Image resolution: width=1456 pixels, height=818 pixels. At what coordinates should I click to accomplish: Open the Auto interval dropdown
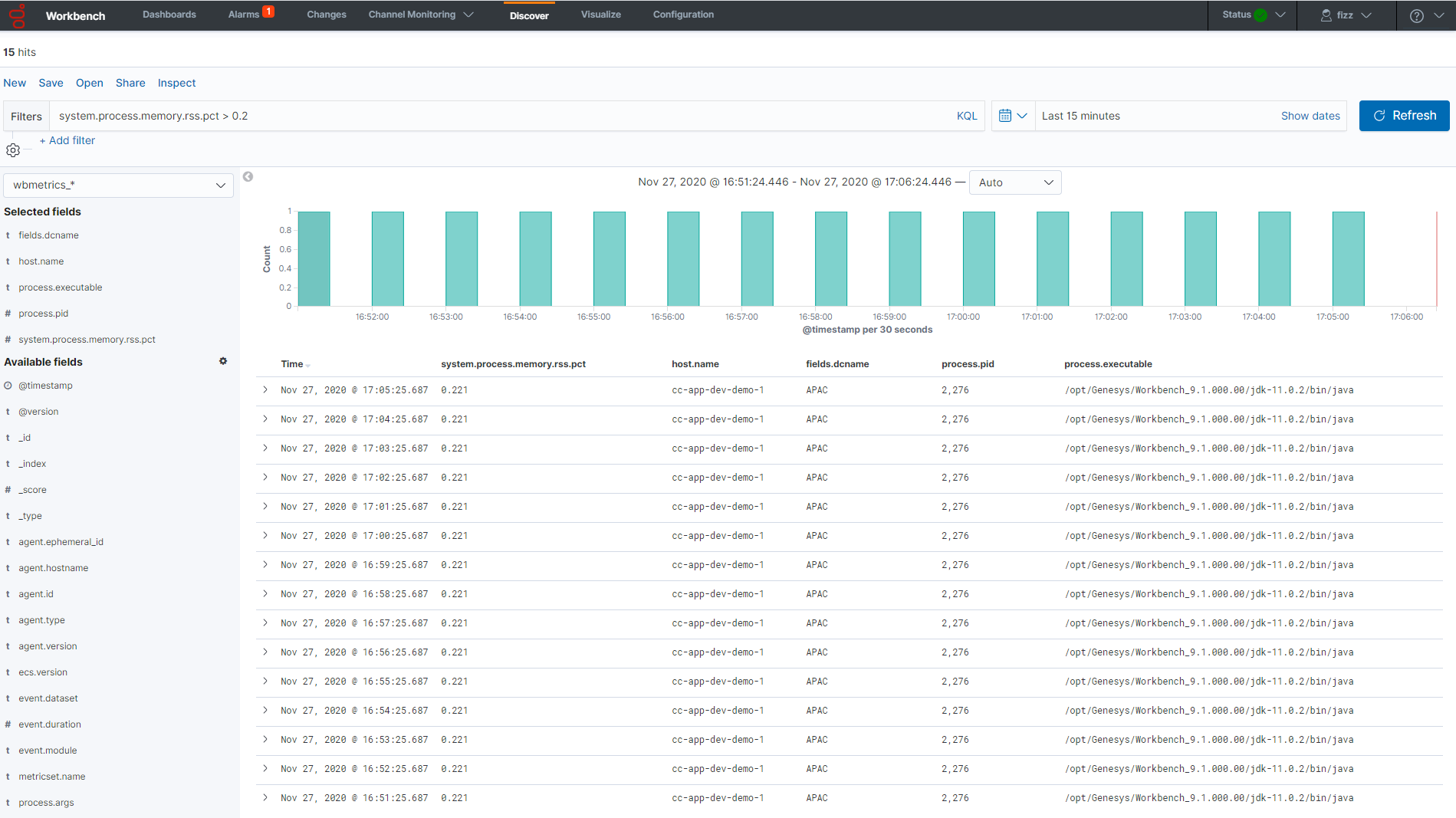coord(1015,182)
